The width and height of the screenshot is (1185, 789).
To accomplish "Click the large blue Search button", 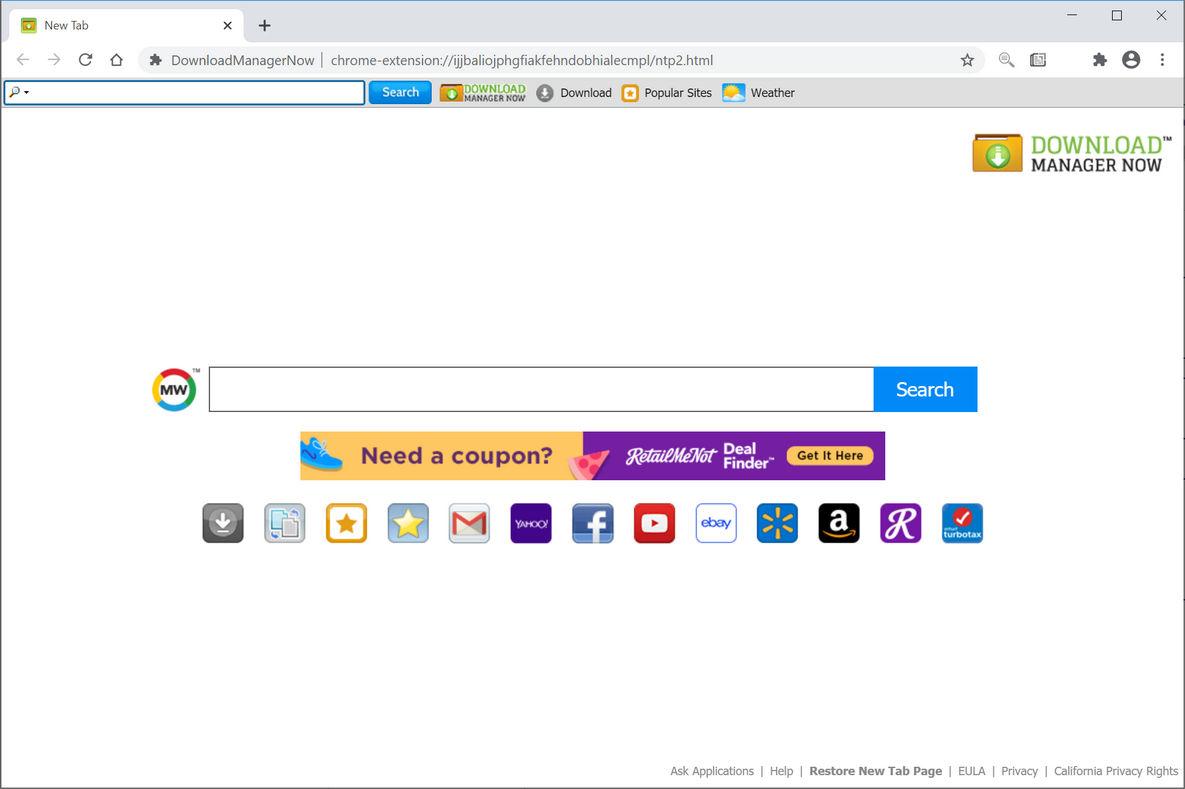I will (925, 389).
